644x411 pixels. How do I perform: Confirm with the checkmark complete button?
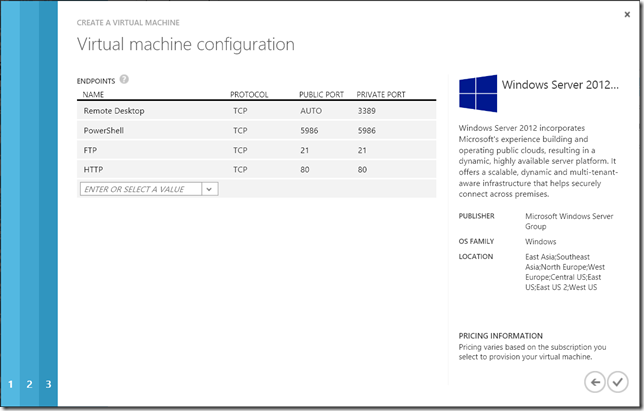click(x=618, y=382)
